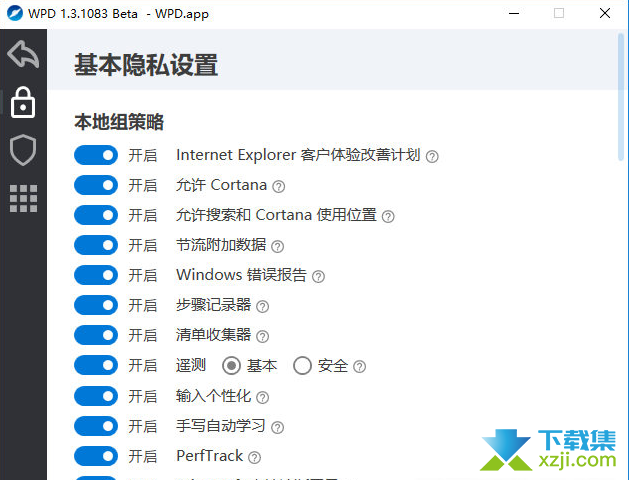Toggle the 步骤记录器 switch

pyautogui.click(x=96, y=305)
